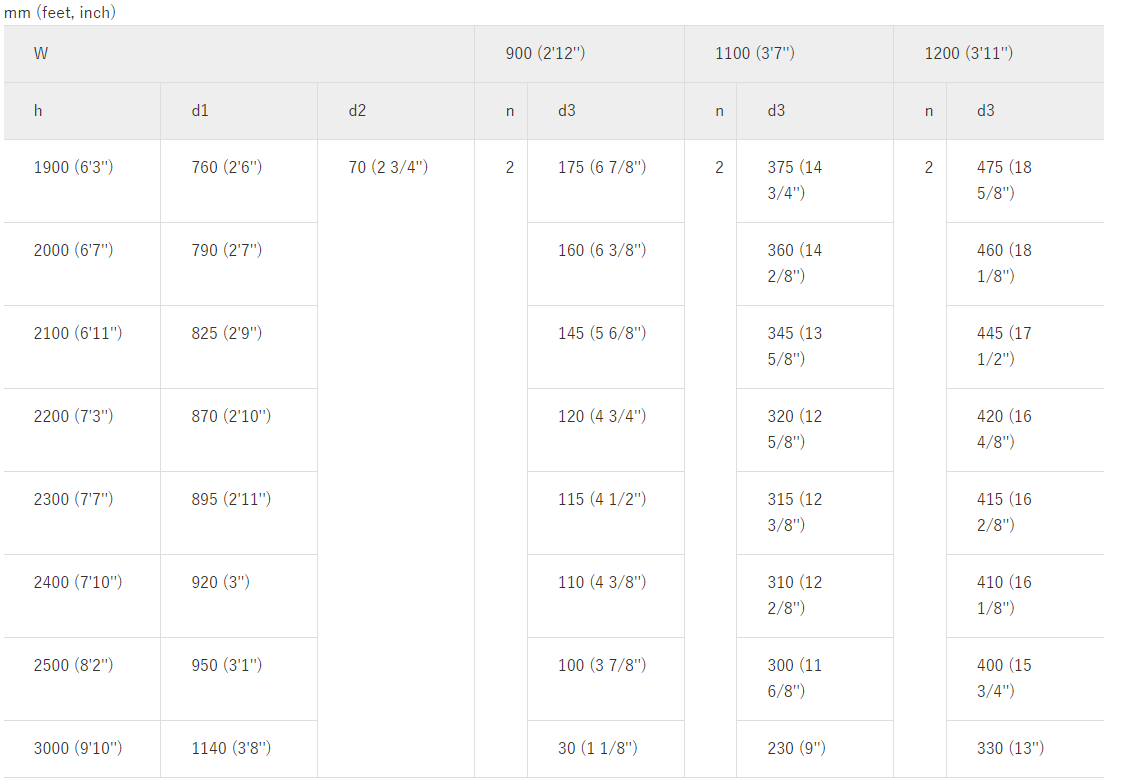Select the 1200 (3'11'') width column header
Viewport: 1122px width, 780px height.
pos(968,54)
